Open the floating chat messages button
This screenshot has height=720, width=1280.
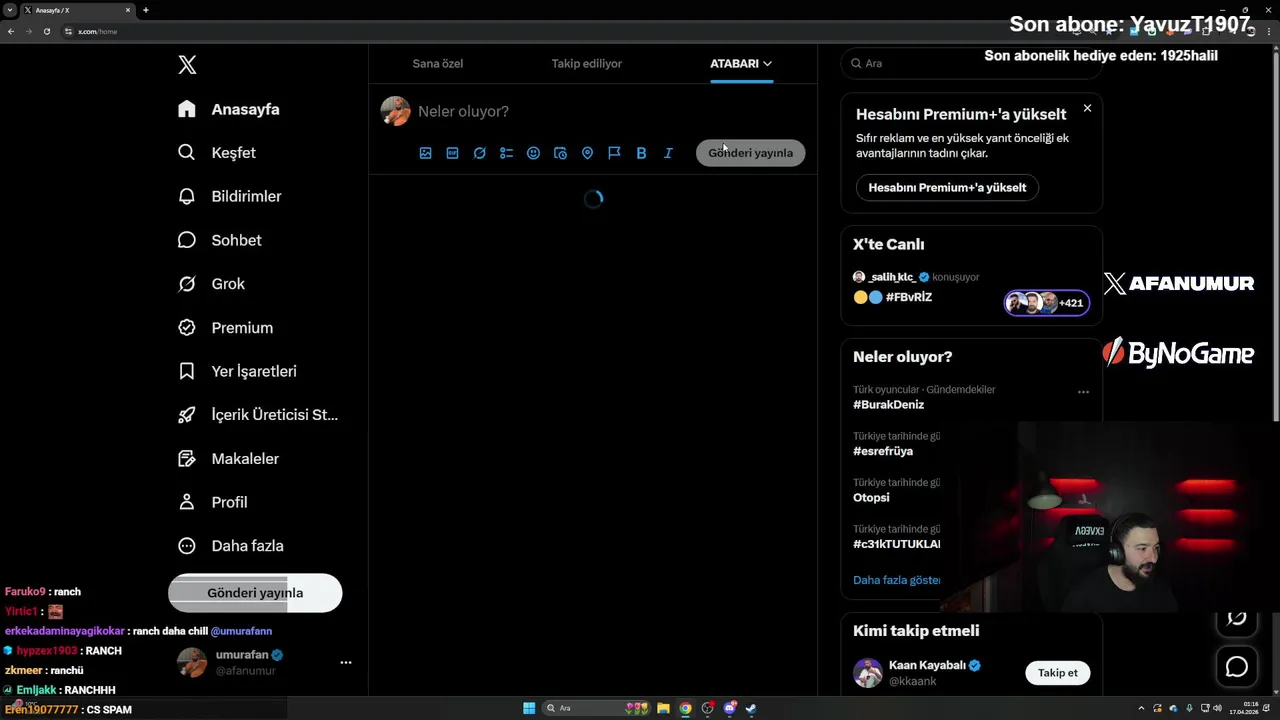click(1237, 667)
